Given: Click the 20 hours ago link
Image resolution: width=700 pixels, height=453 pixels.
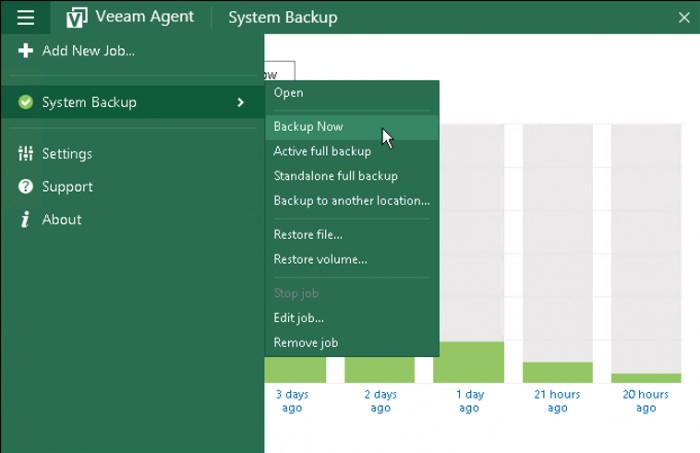Looking at the screenshot, I should point(646,401).
